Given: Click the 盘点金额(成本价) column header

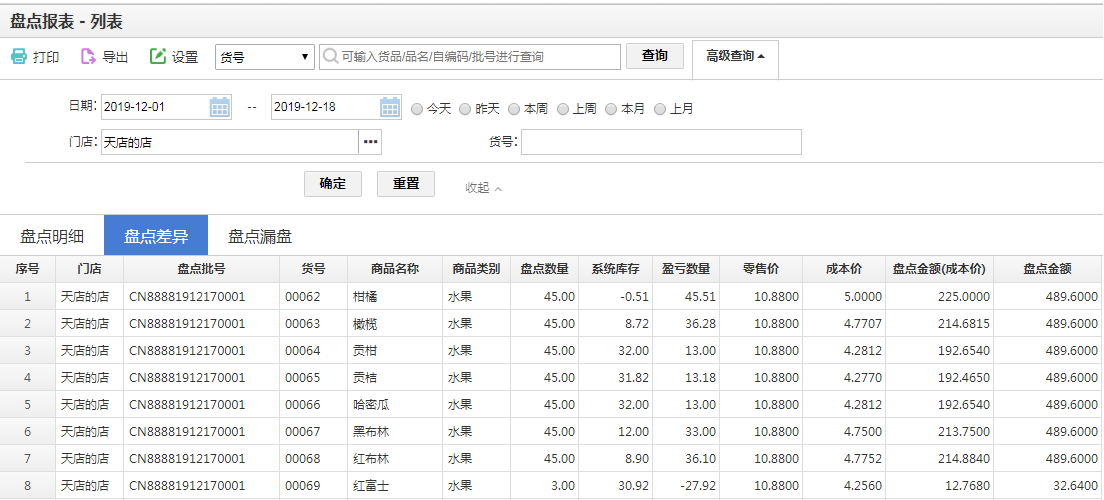Looking at the screenshot, I should coord(939,269).
